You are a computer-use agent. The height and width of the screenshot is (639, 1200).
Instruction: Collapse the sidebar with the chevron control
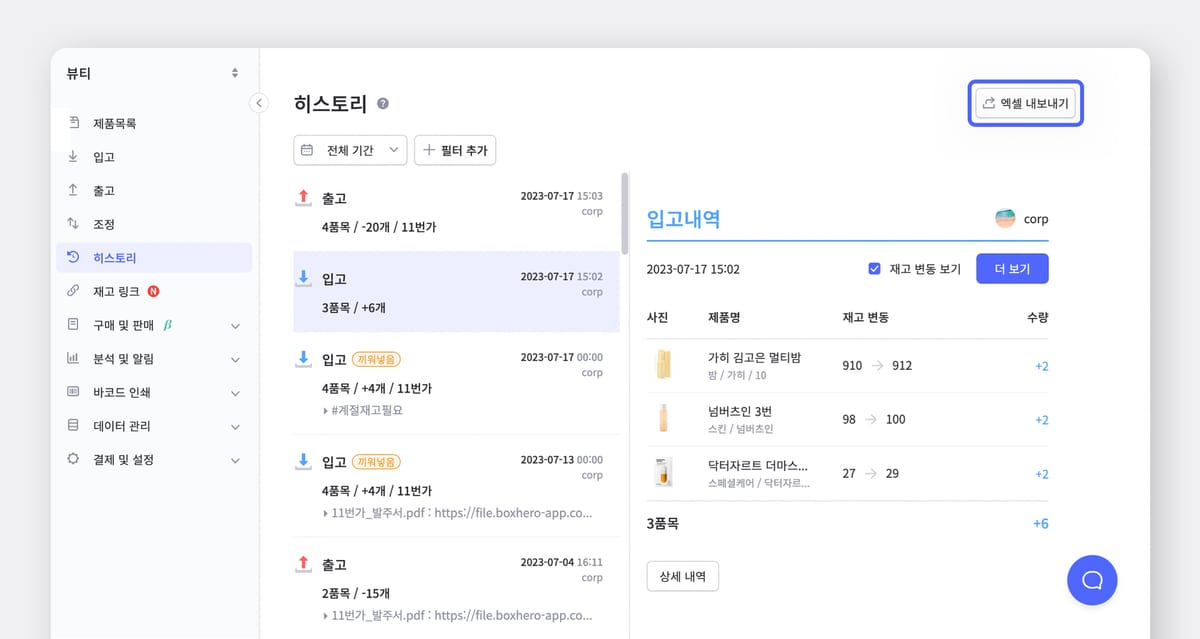click(259, 102)
